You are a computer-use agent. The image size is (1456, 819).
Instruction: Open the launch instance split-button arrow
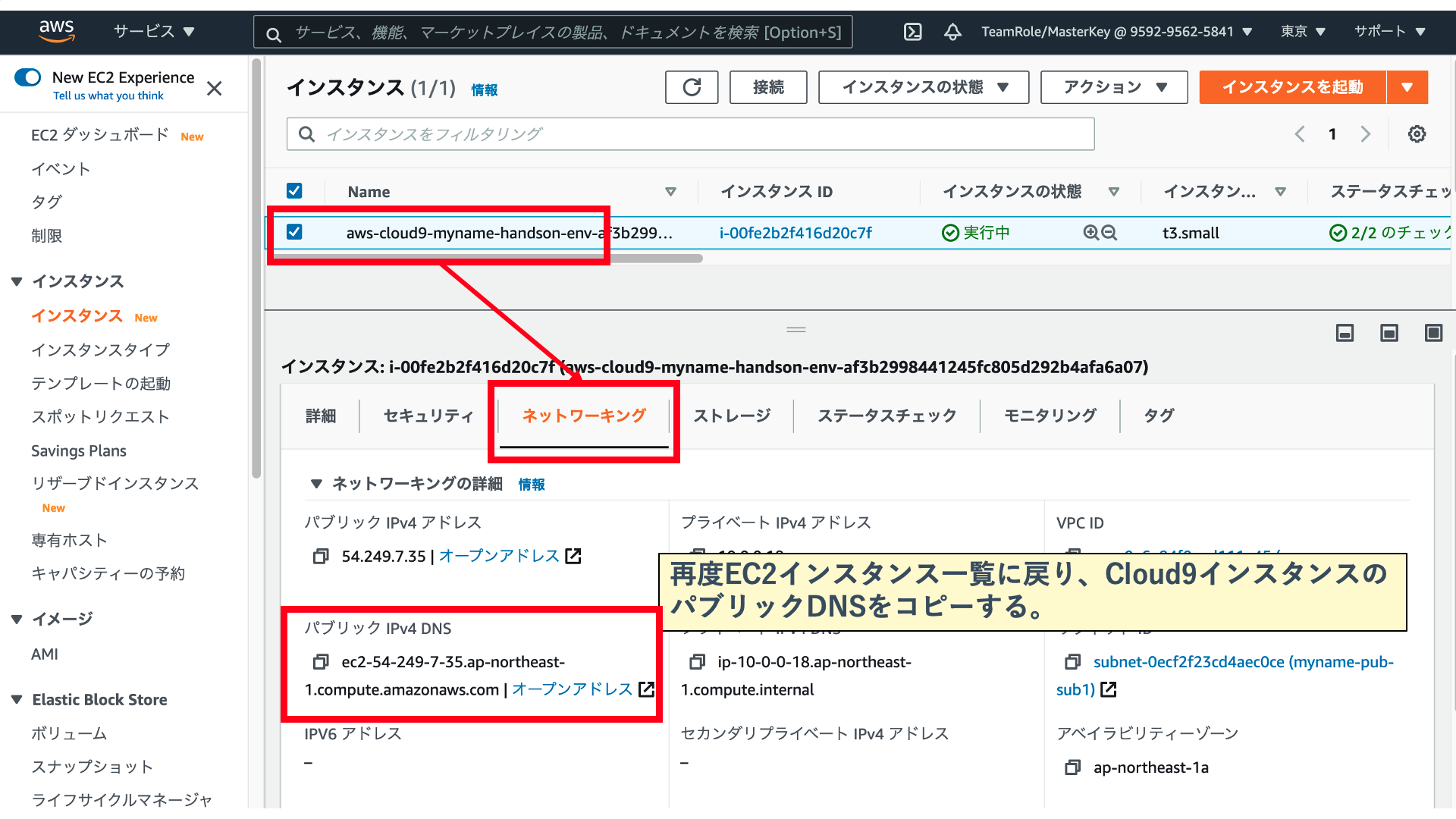1407,87
